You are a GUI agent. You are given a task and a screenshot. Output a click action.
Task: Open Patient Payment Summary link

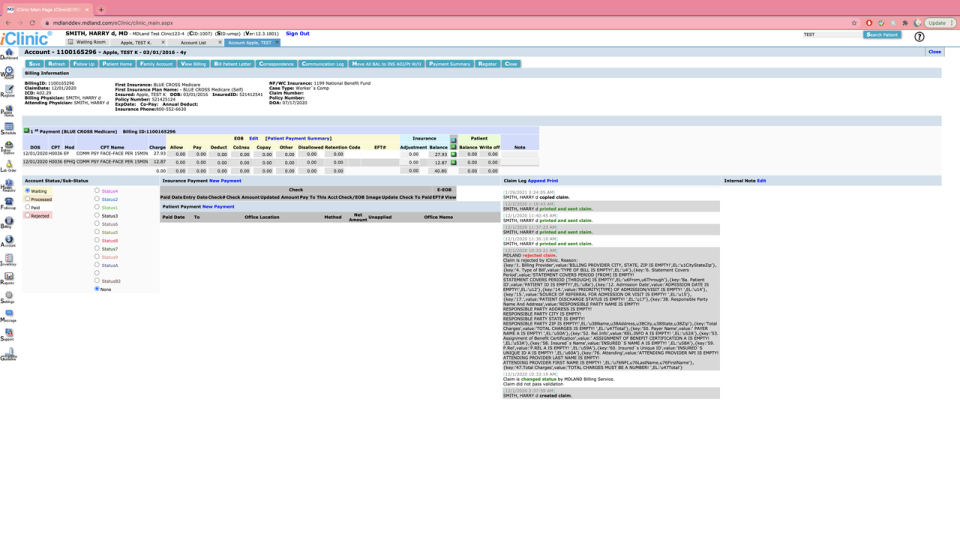[x=299, y=138]
